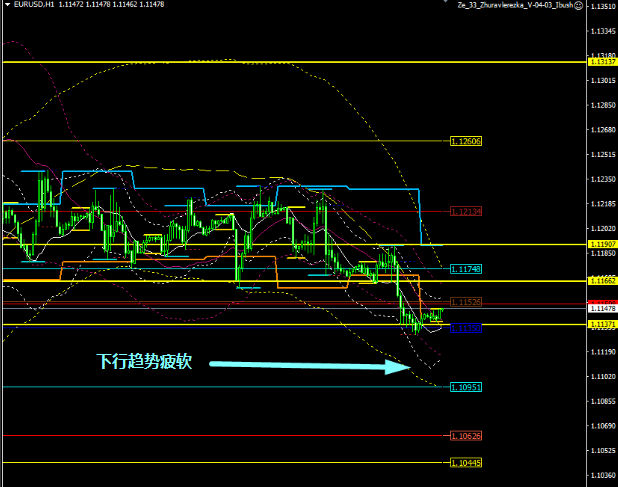Viewport: 618px width, 487px height.
Task: Select the 1.12606 price level tag
Action: (x=466, y=141)
